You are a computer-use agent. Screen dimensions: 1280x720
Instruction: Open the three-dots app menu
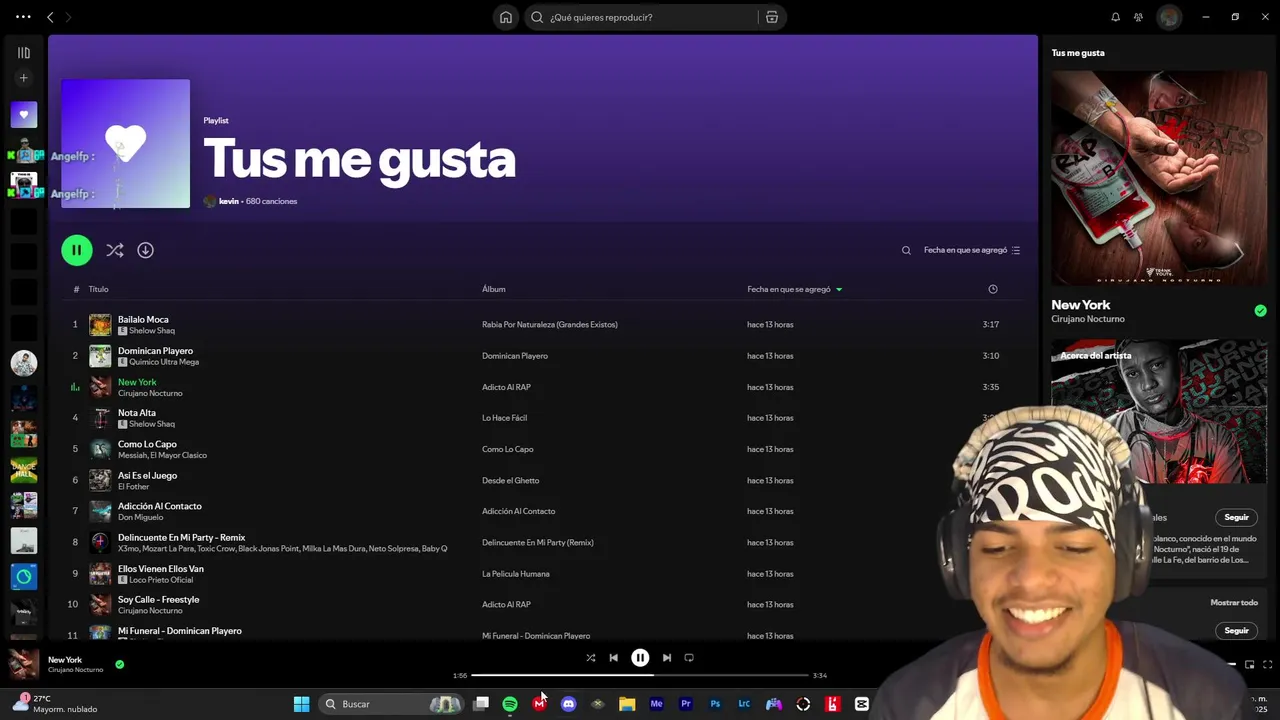click(23, 17)
